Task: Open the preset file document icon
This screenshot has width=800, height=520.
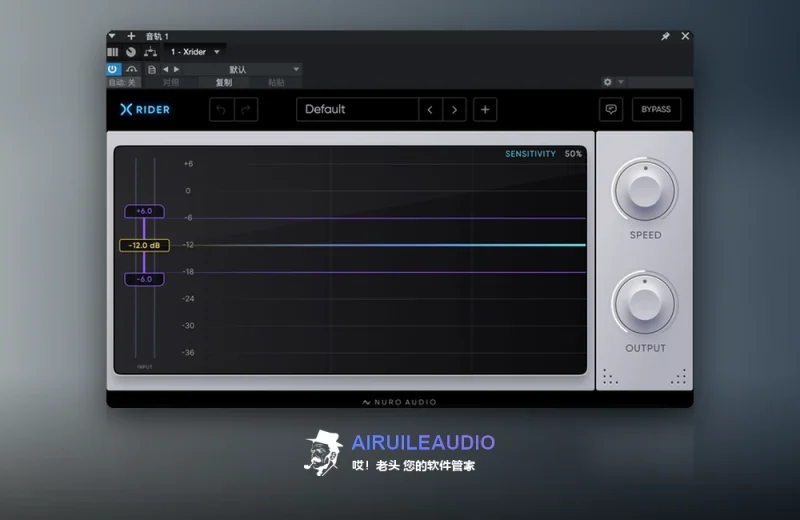Action: [152, 69]
